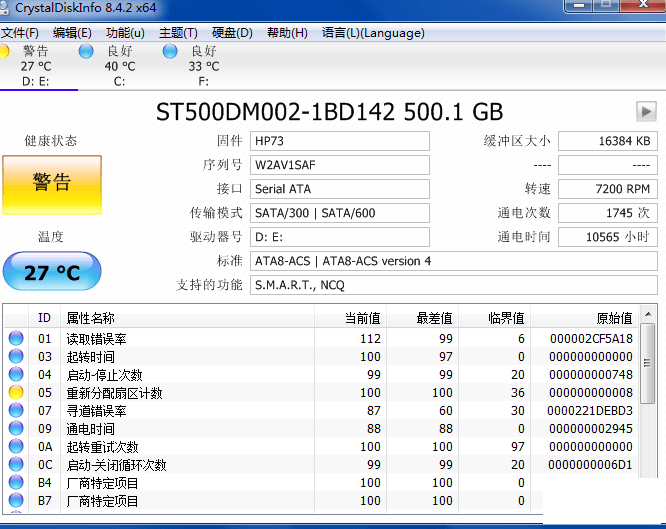Click the interface field Serial ATA
Image resolution: width=666 pixels, height=529 pixels.
point(340,189)
